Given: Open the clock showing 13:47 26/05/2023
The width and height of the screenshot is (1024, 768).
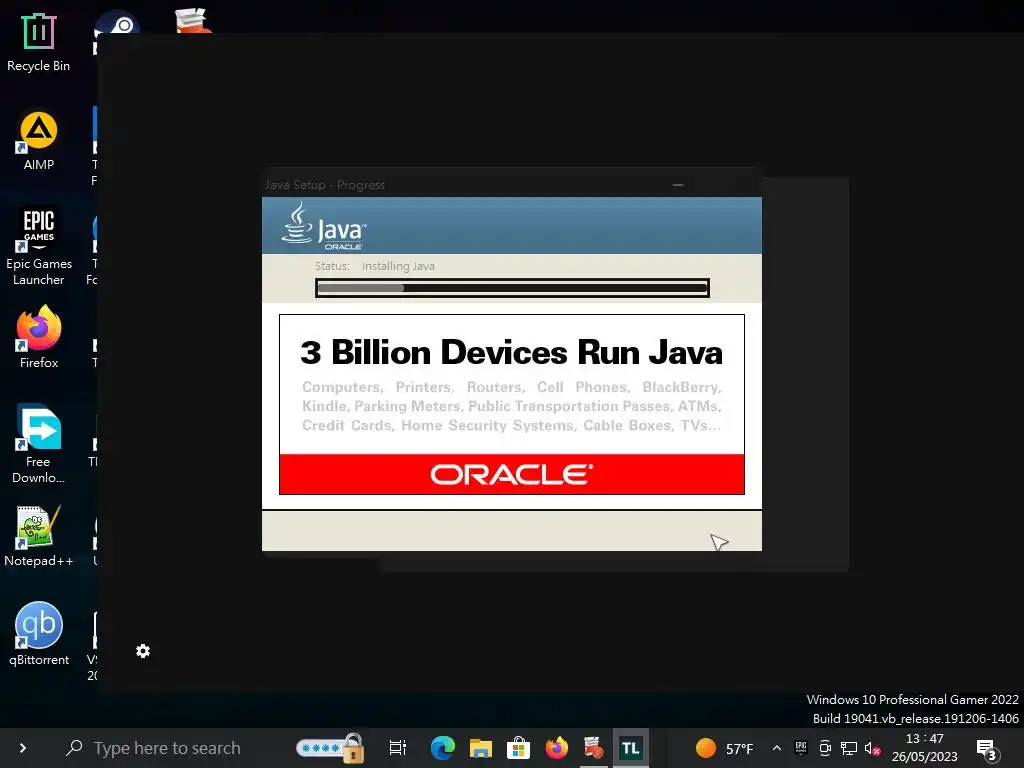Looking at the screenshot, I should coord(925,748).
